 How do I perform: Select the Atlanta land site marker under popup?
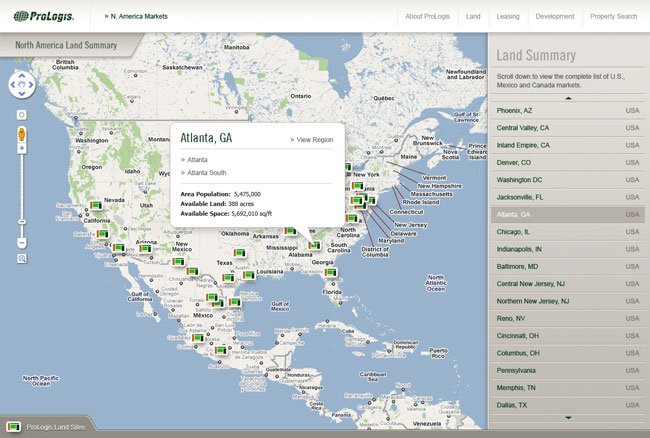coord(314,245)
